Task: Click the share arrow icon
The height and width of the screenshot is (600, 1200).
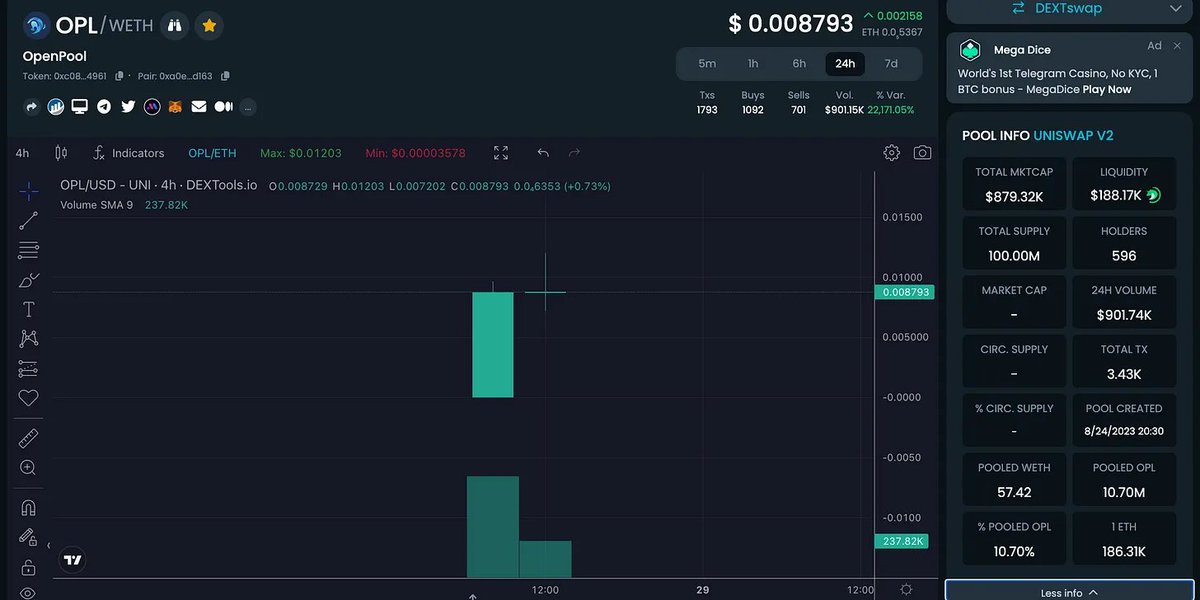Action: (x=31, y=106)
